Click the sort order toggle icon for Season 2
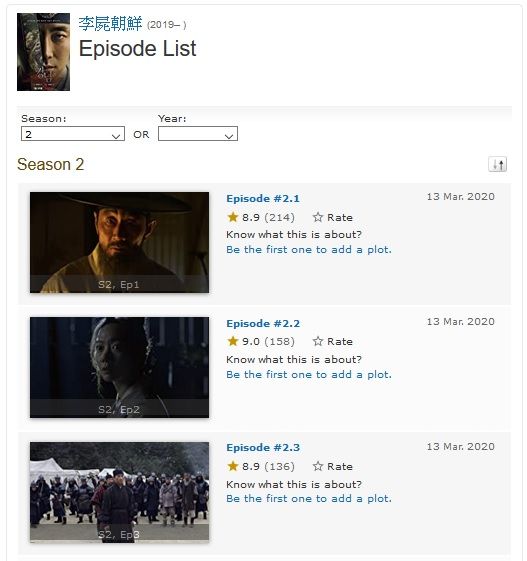This screenshot has height=561, width=527. pos(497,165)
